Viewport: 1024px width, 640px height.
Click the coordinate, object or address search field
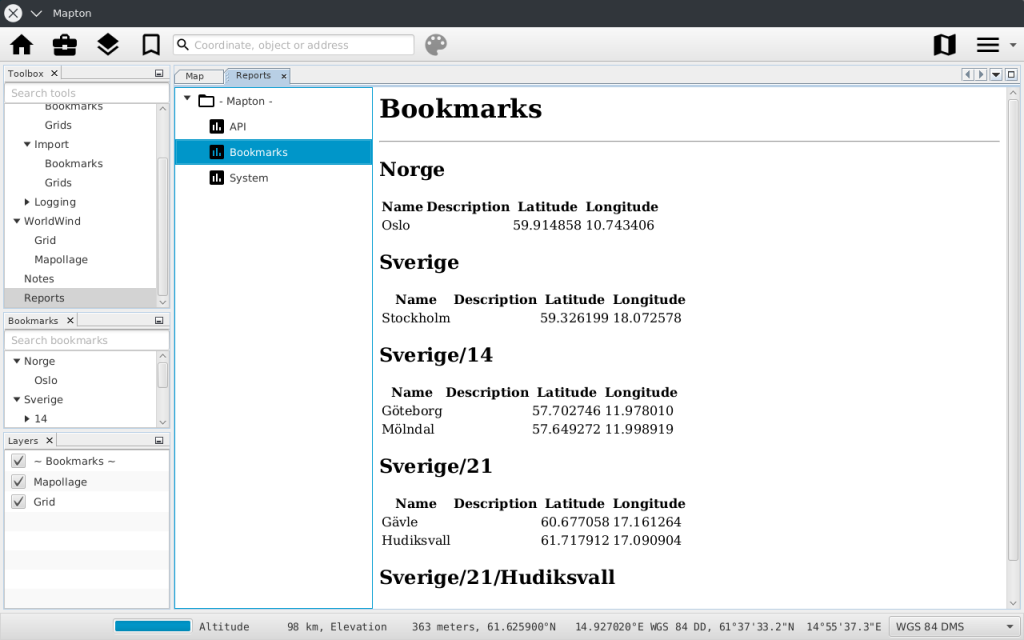[294, 44]
